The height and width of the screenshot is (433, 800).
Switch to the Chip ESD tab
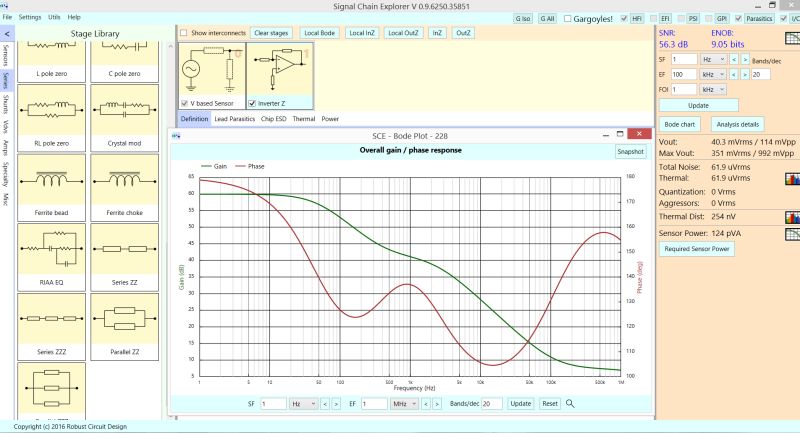pos(273,119)
